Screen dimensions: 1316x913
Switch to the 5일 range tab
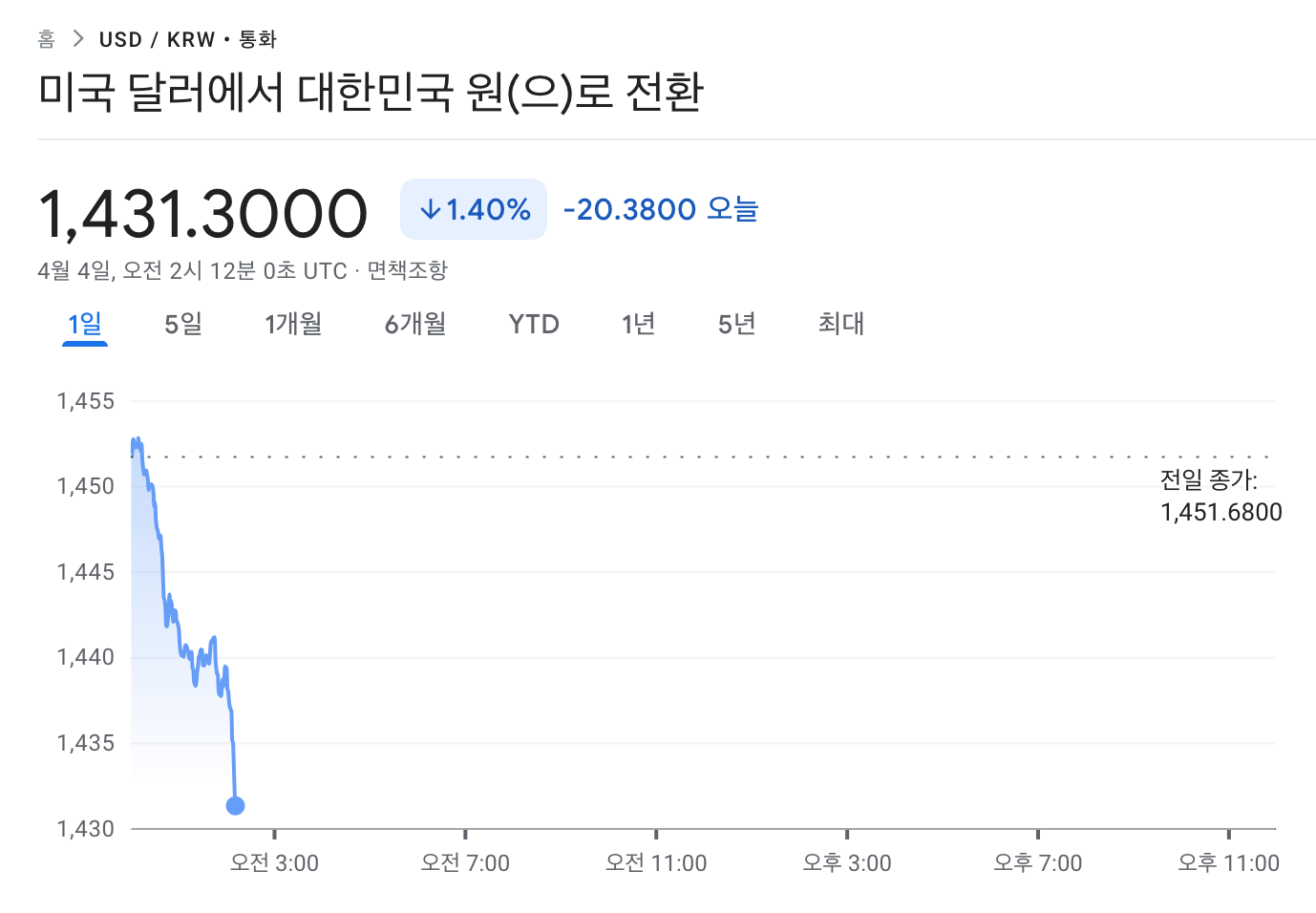183,325
